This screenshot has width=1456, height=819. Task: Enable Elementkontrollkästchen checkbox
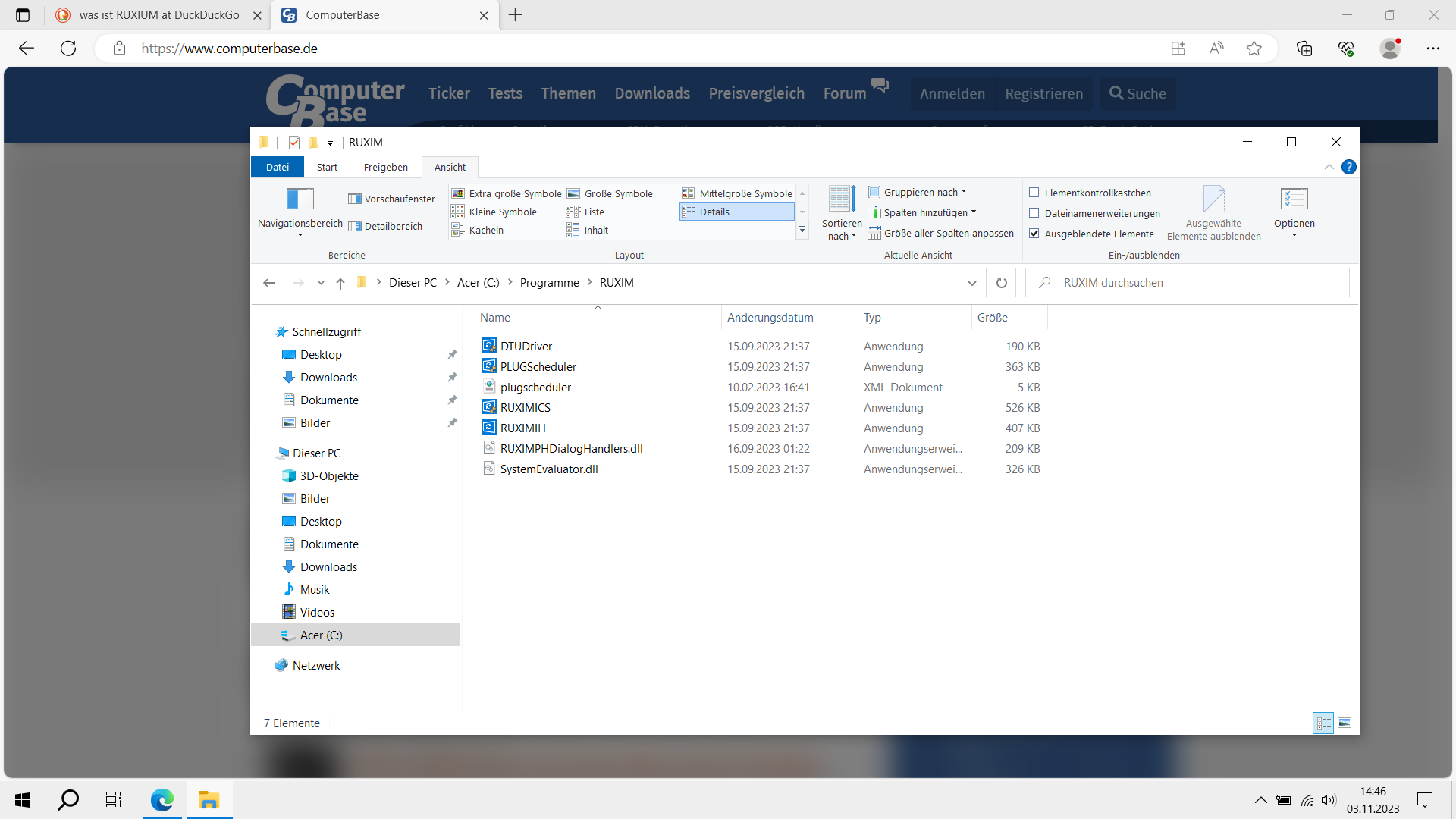[x=1034, y=193]
